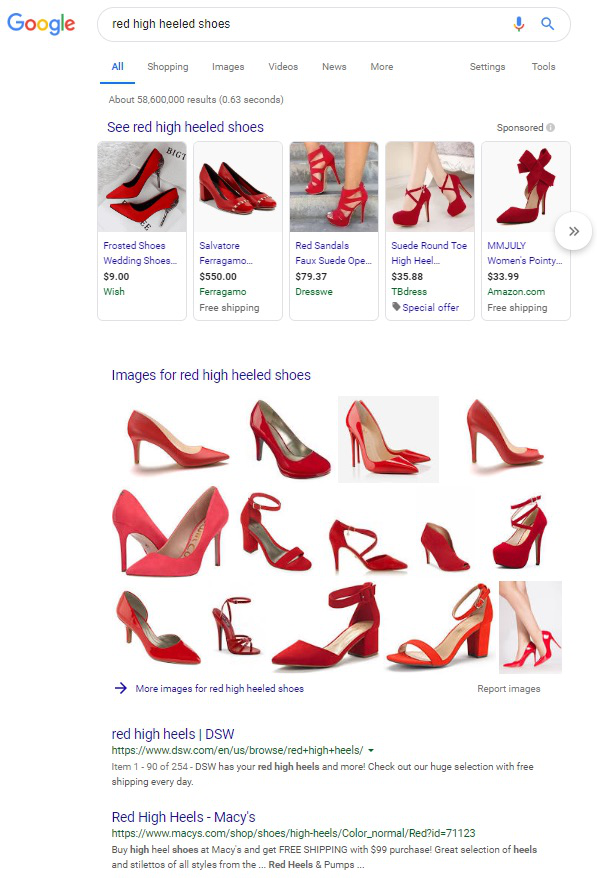
Task: Click the dsw.com URL under DSW result
Action: (x=237, y=750)
